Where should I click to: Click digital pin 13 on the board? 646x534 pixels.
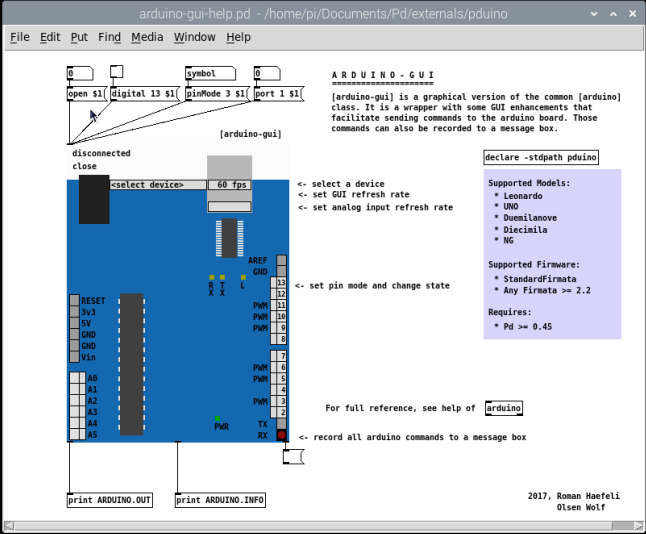(282, 283)
